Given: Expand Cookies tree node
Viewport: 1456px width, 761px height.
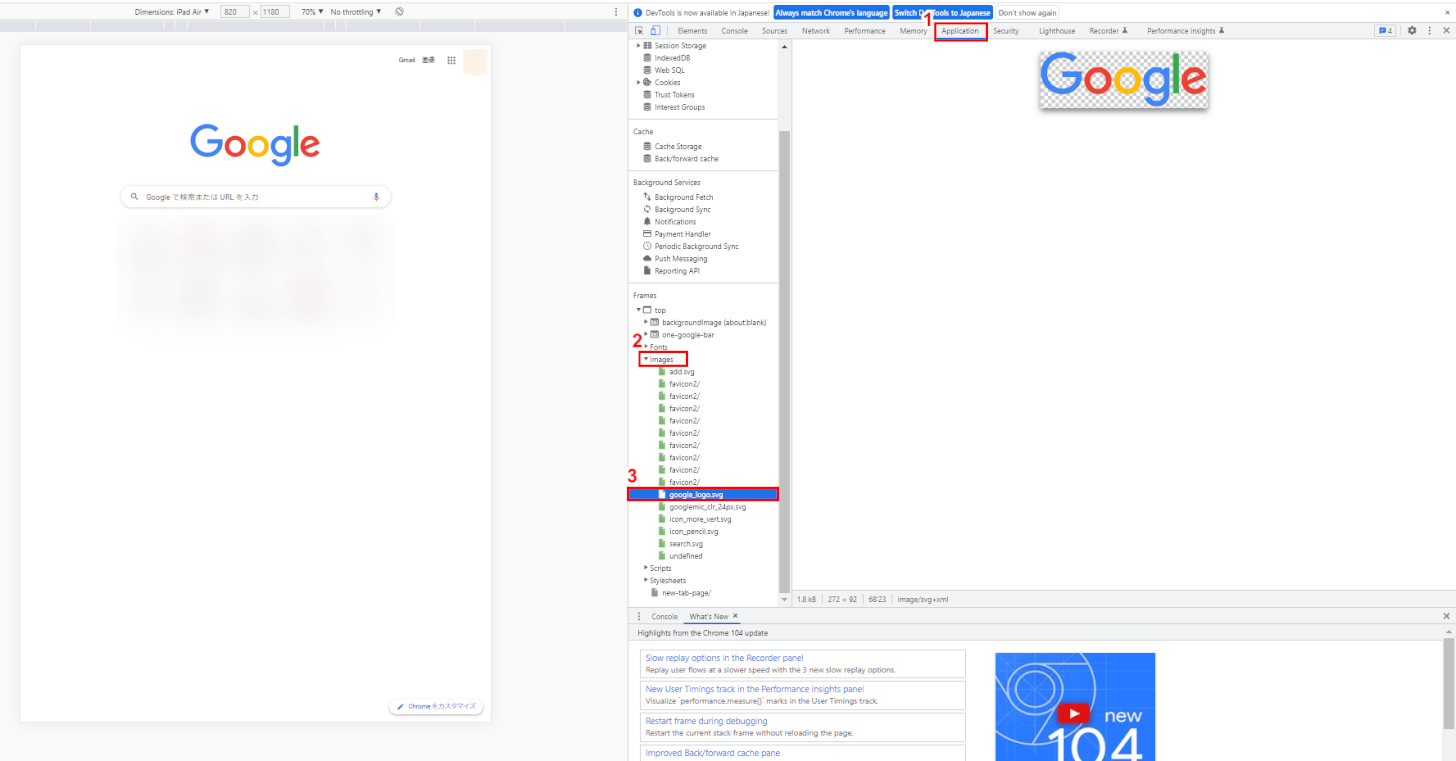Looking at the screenshot, I should pyautogui.click(x=638, y=82).
